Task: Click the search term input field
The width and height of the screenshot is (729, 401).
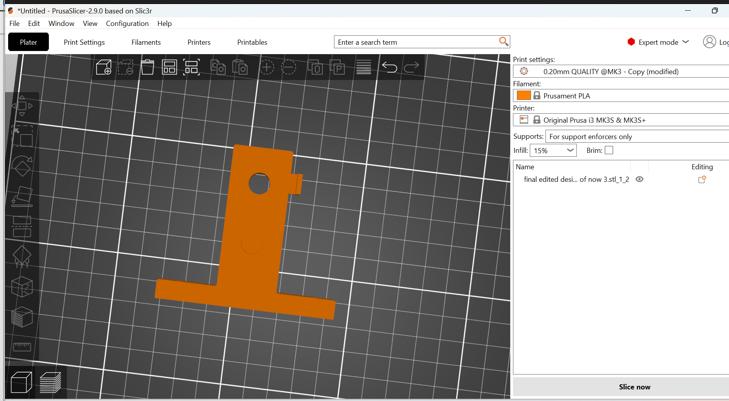Action: [416, 42]
